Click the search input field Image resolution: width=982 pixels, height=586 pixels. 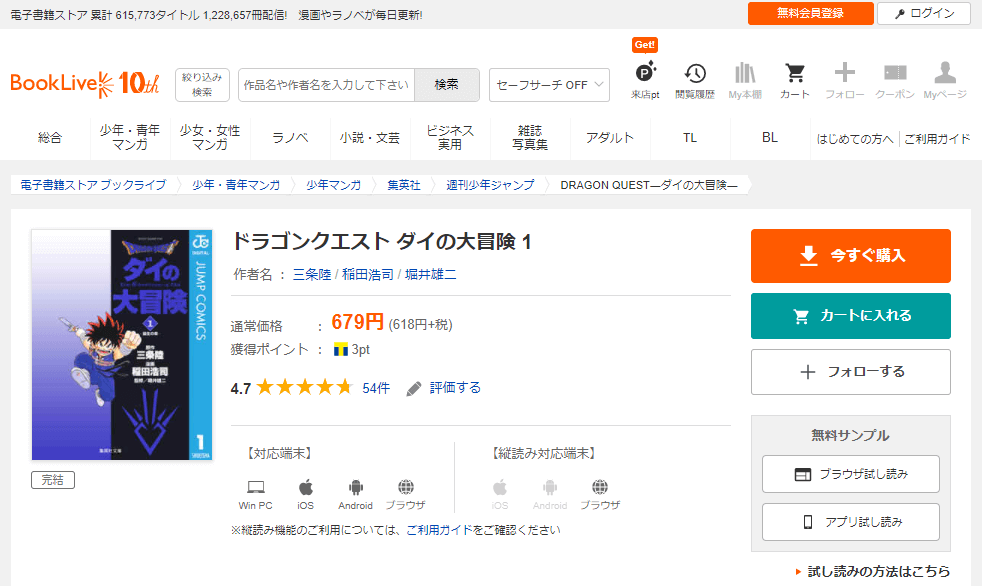[327, 85]
